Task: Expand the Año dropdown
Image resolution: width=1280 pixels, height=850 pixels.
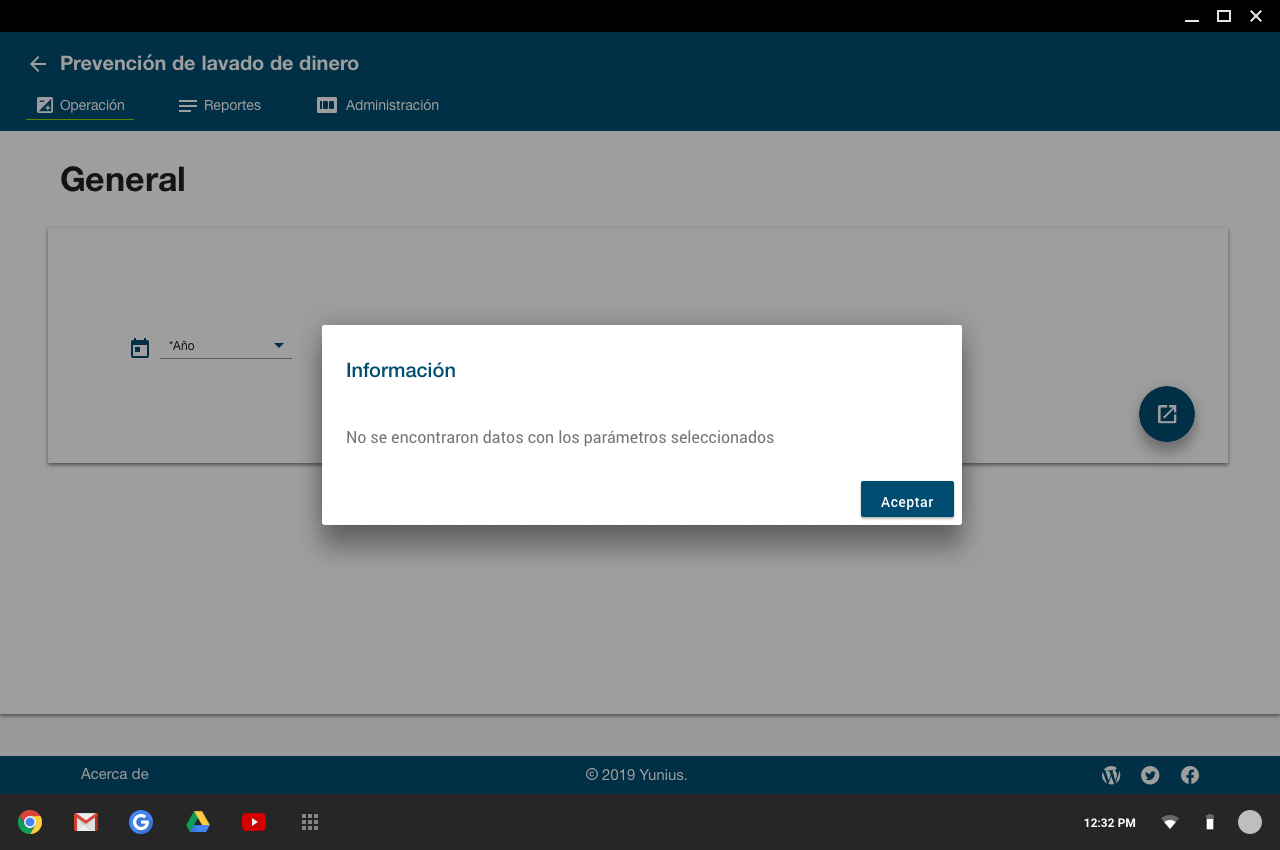Action: [226, 346]
